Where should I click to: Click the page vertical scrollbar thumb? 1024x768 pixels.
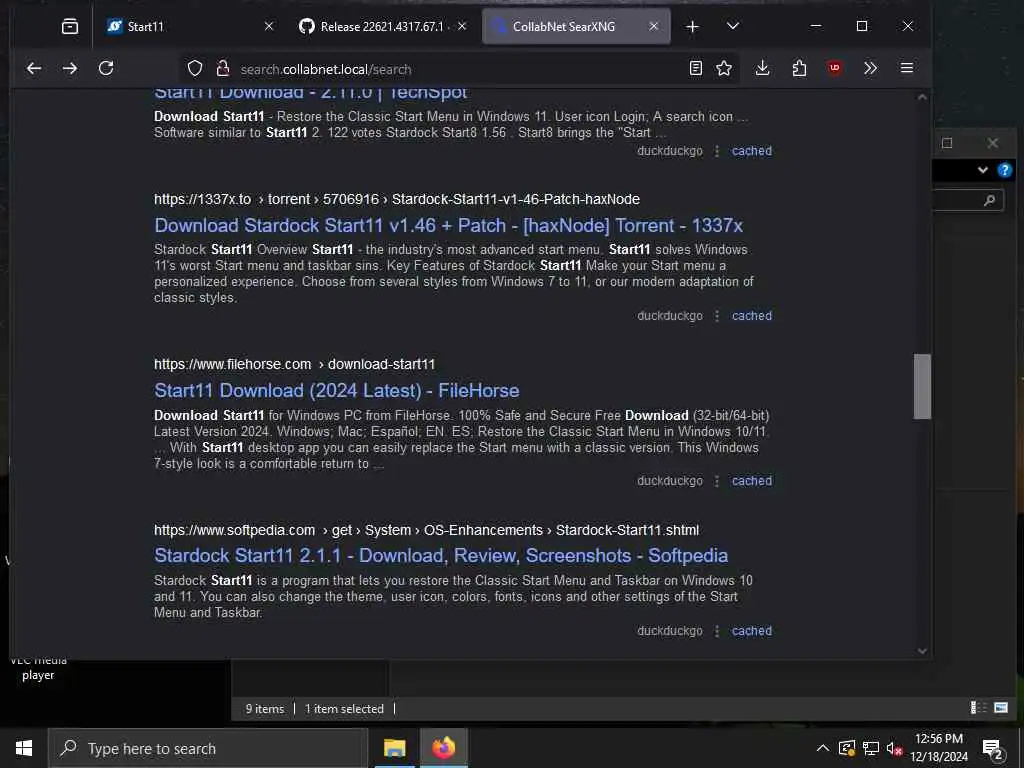tap(922, 386)
